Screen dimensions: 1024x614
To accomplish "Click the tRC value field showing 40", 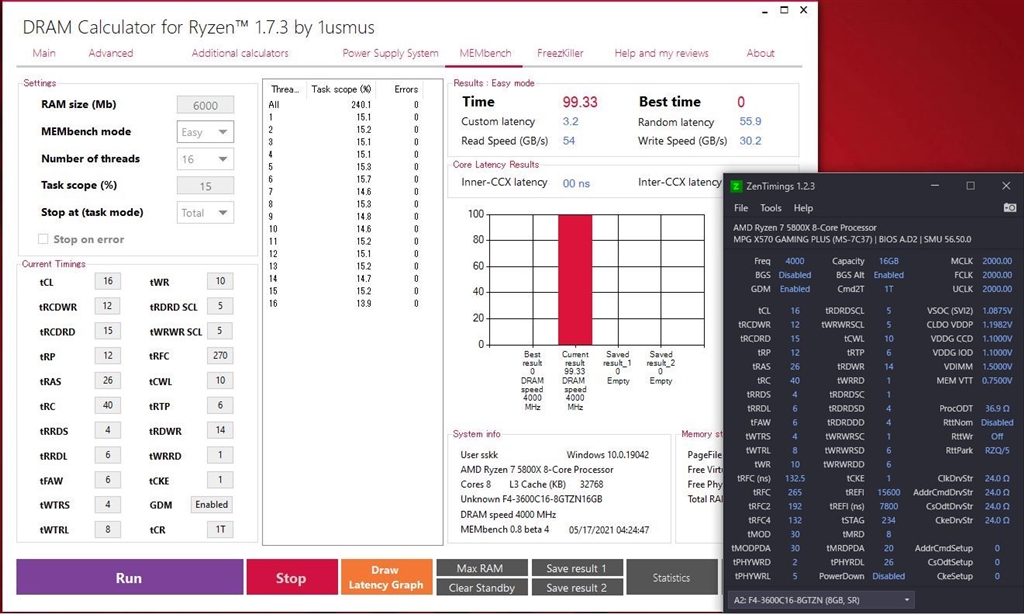I will tap(108, 406).
